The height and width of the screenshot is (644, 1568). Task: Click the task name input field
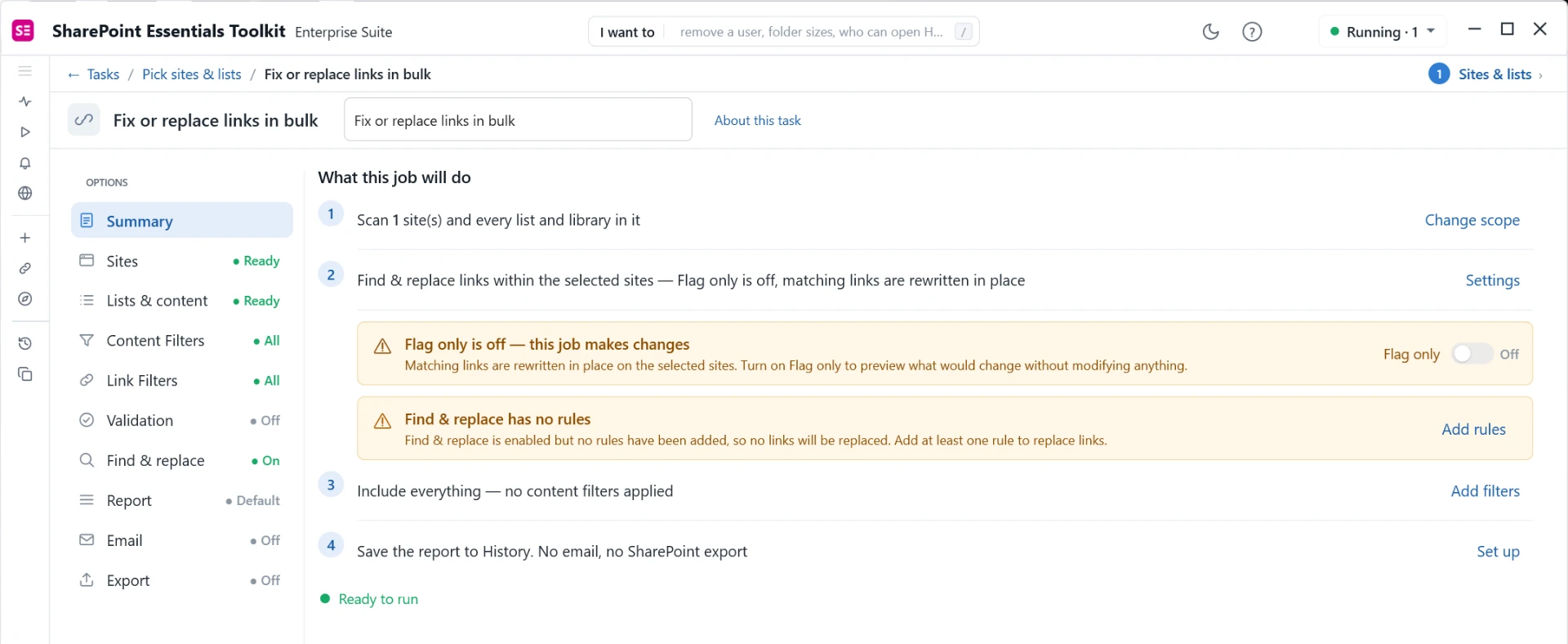pos(518,119)
